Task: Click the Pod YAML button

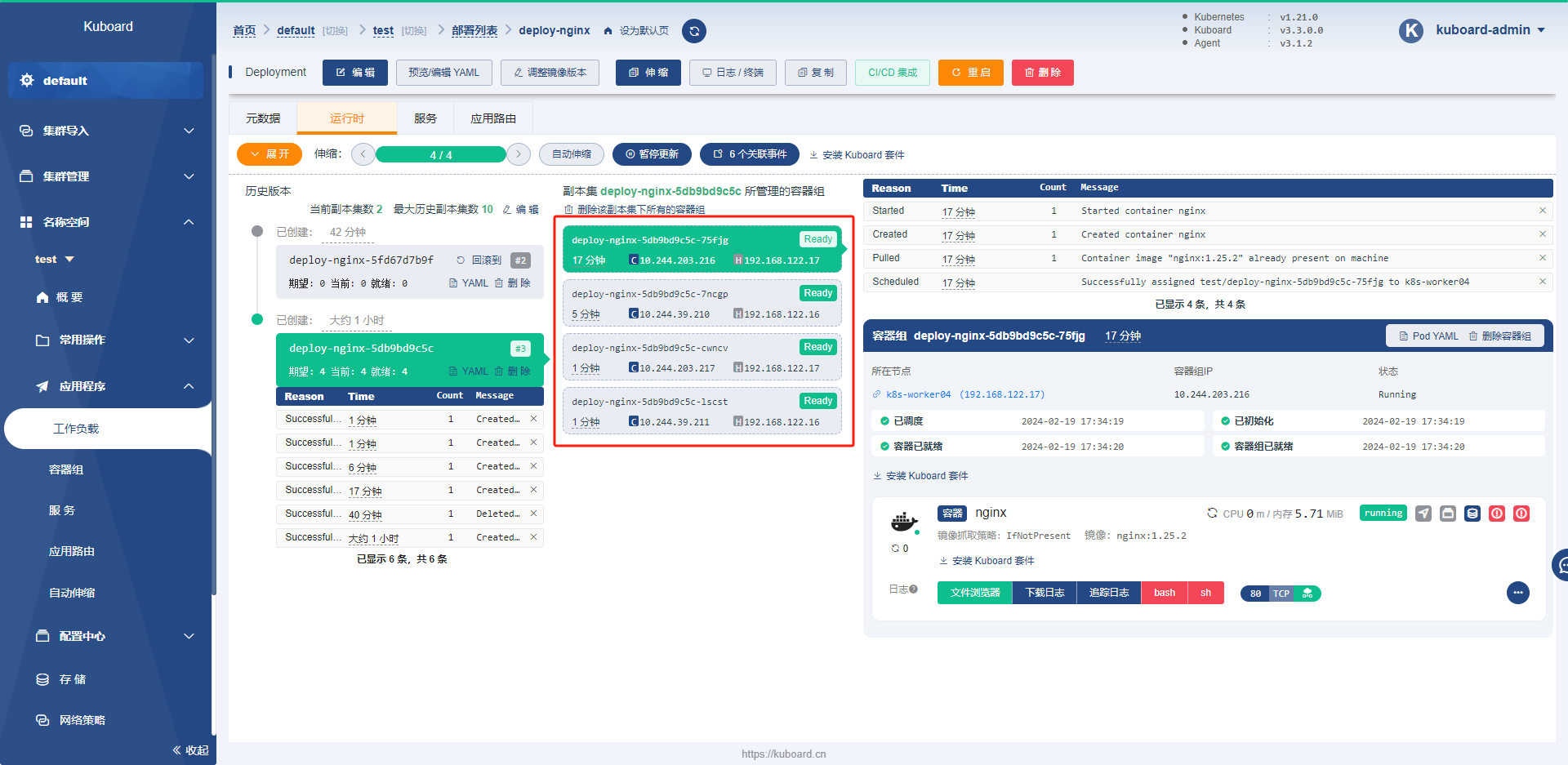Action: 1428,336
